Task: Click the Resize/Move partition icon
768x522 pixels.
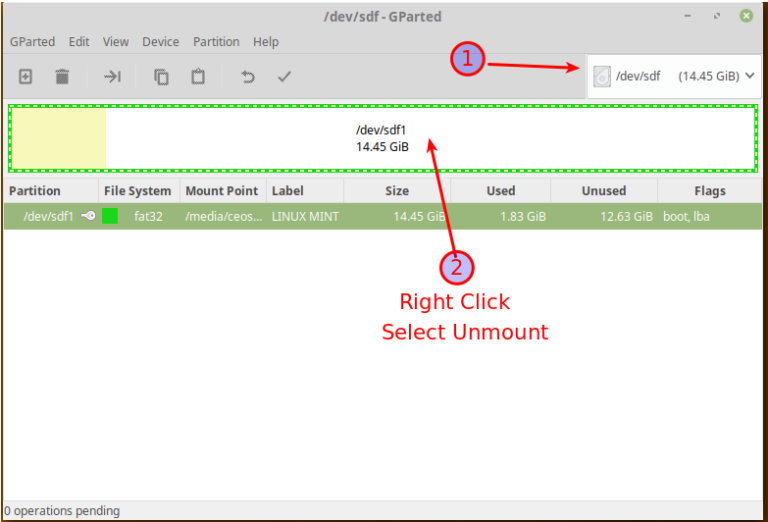Action: [112, 76]
